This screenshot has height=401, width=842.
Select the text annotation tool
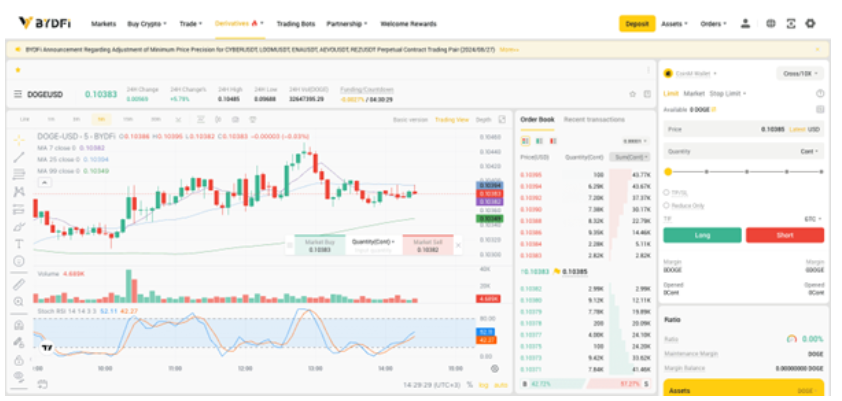click(19, 244)
